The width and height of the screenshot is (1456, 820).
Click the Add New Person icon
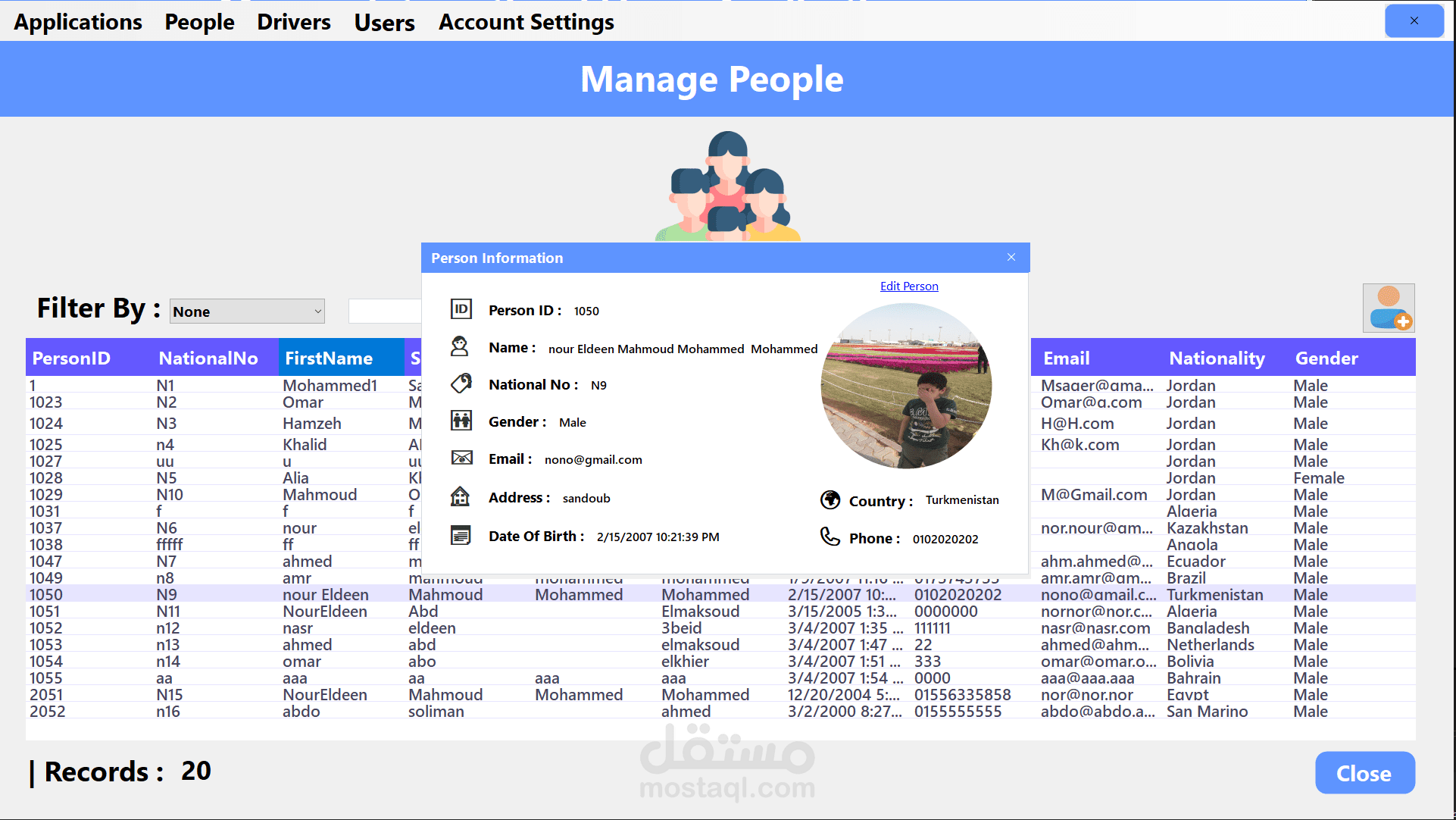pos(1388,308)
